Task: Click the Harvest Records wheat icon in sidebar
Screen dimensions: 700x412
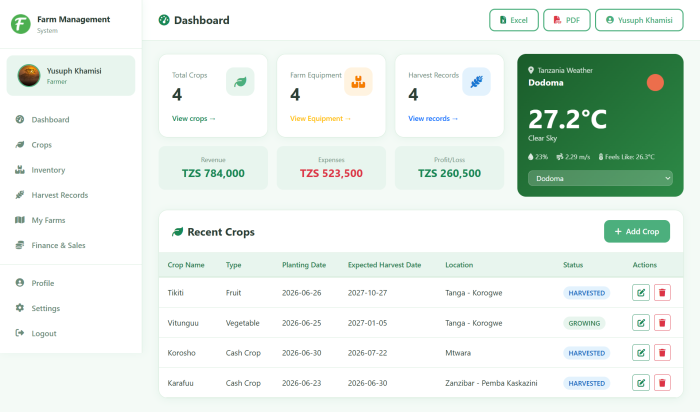Action: pos(20,195)
